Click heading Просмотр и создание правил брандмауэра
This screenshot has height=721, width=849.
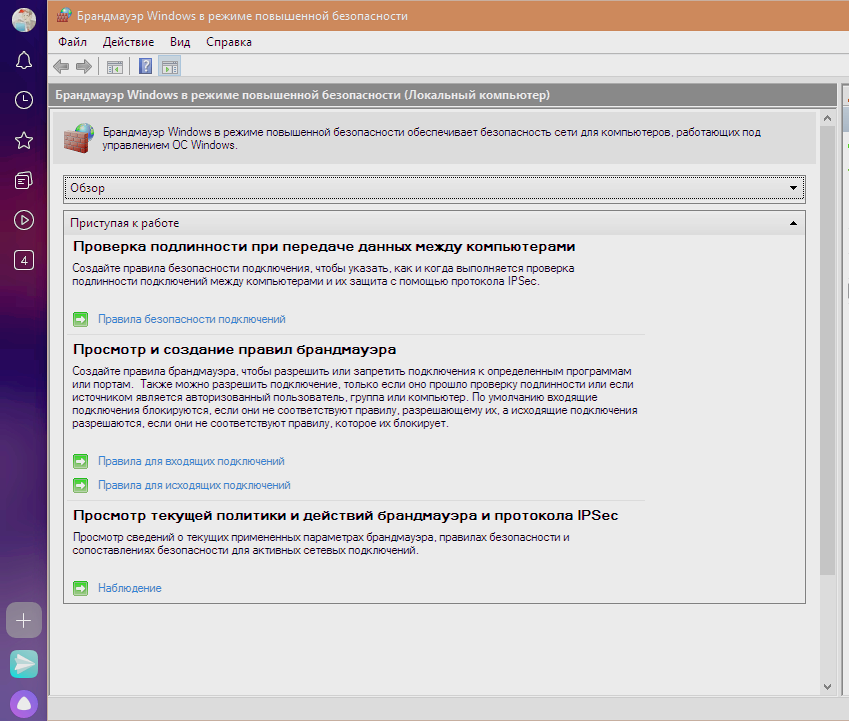coord(234,350)
